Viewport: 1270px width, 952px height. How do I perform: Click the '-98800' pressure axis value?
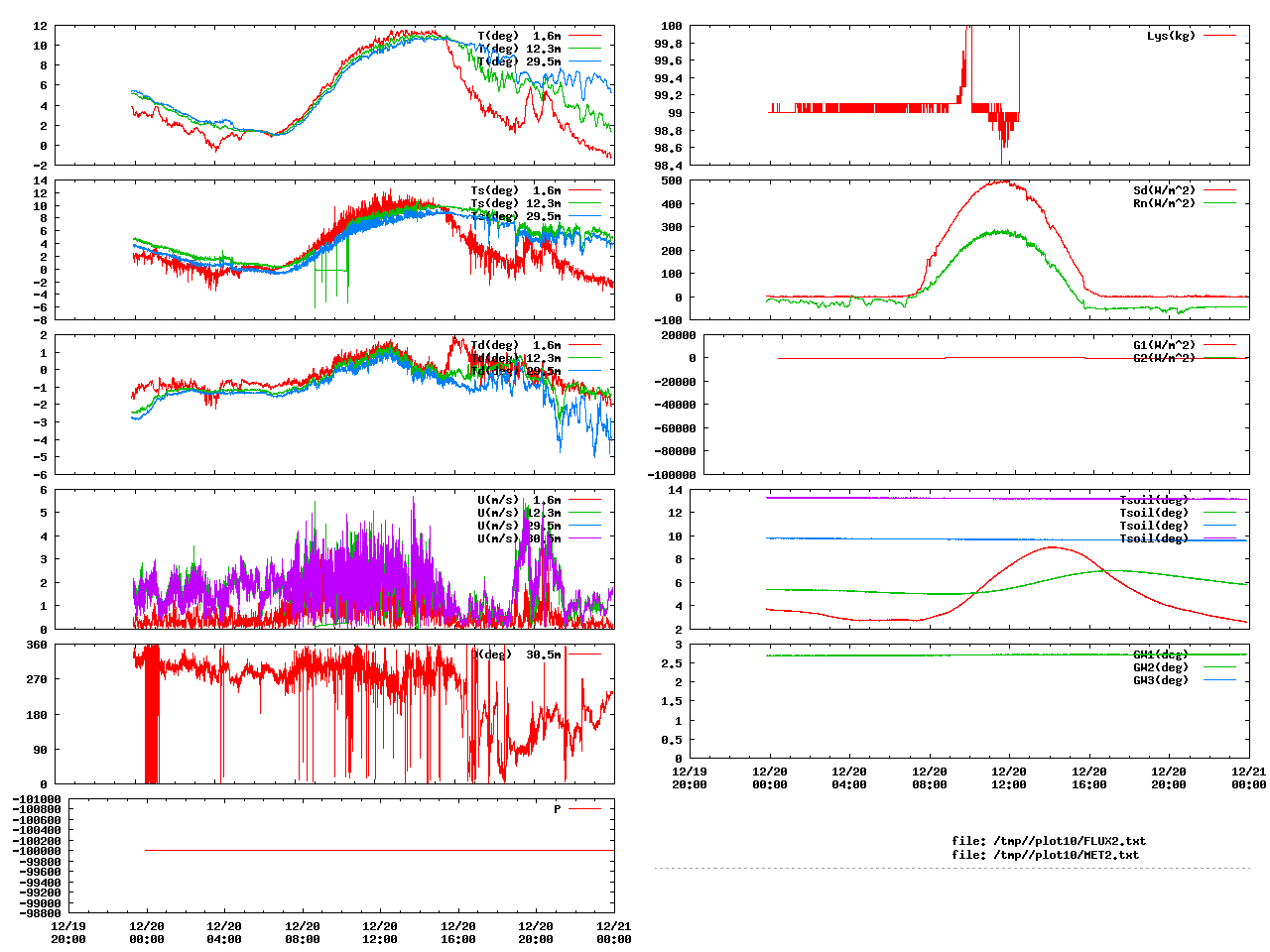40,913
